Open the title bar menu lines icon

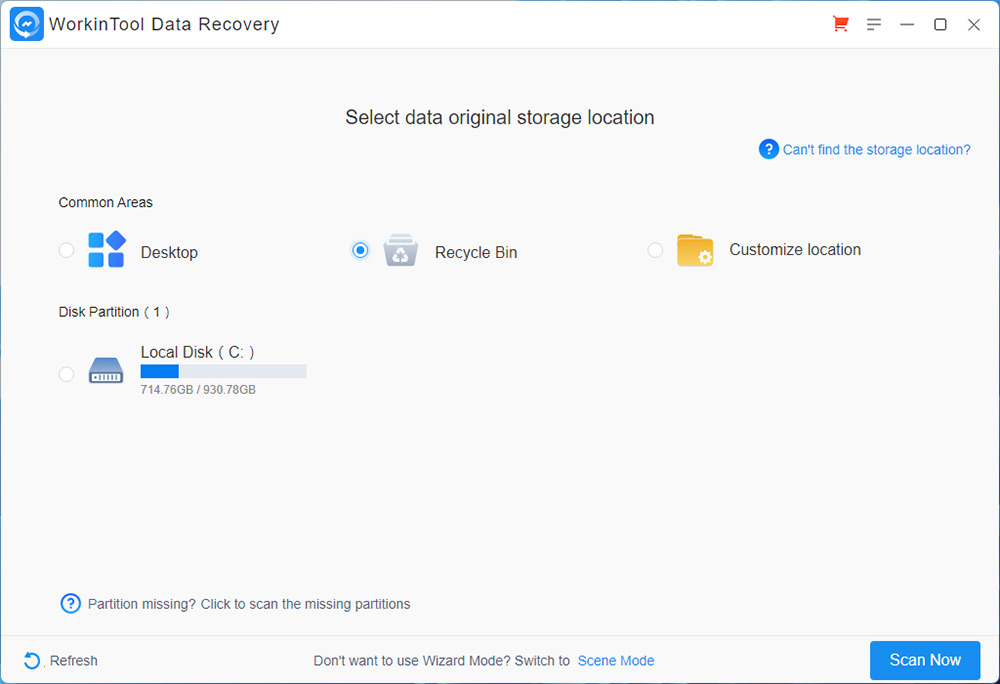[874, 24]
